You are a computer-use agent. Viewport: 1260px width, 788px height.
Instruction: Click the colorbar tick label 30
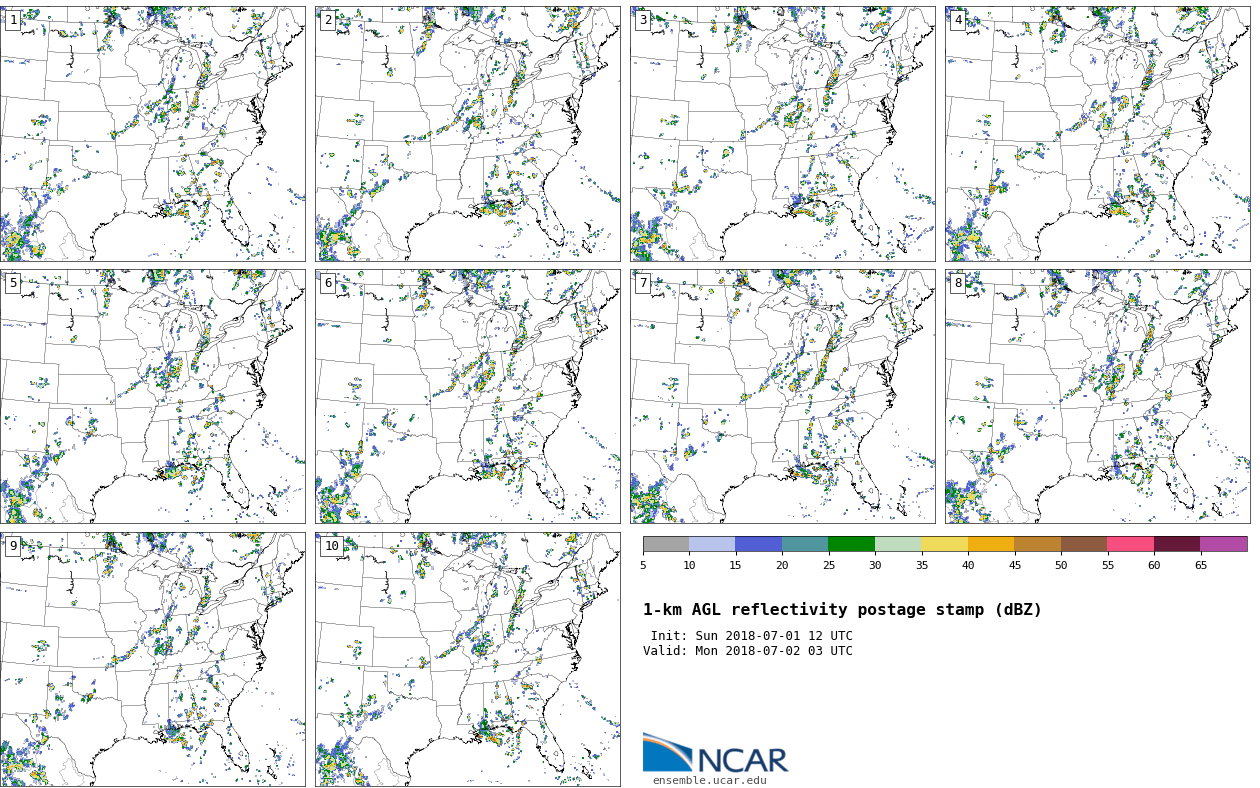tap(875, 566)
